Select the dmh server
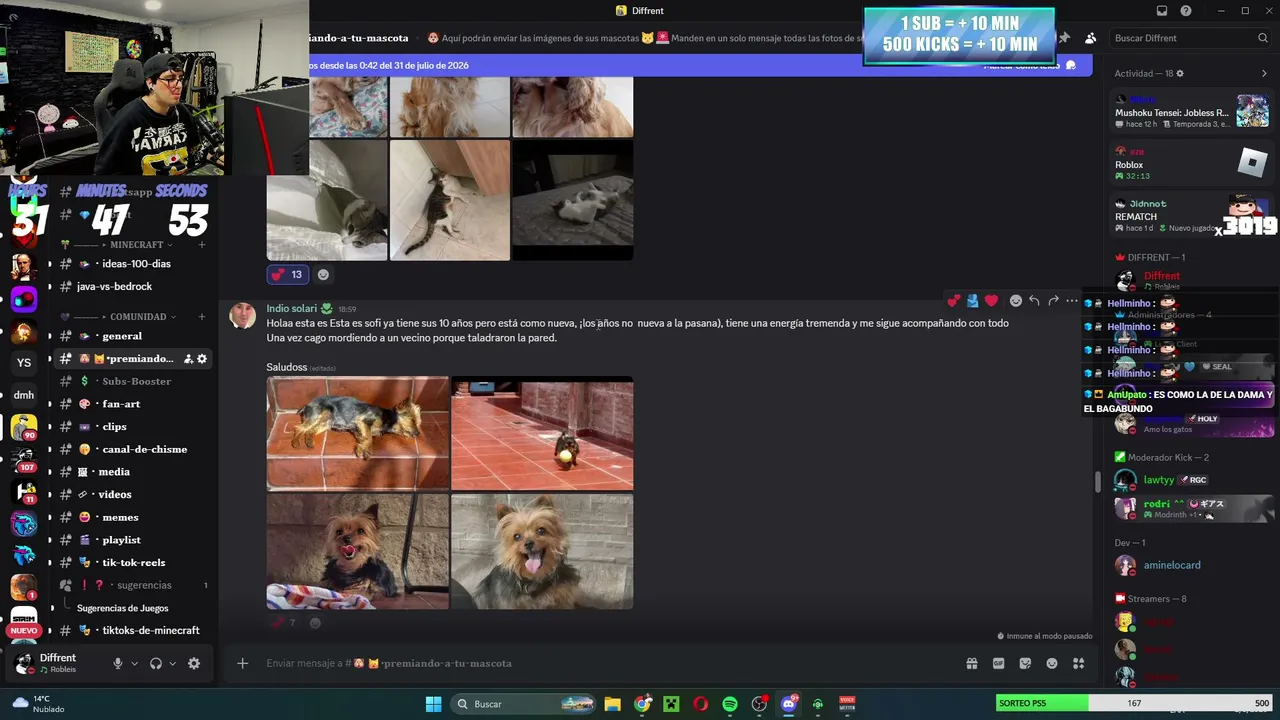1280x720 pixels. click(24, 395)
